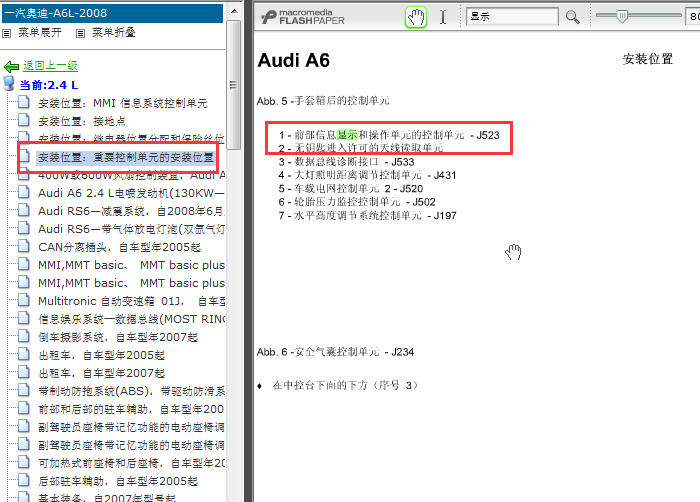Screen dimensions: 700x502
Task: Select the FlashPaper hand pan tool
Action: point(416,17)
